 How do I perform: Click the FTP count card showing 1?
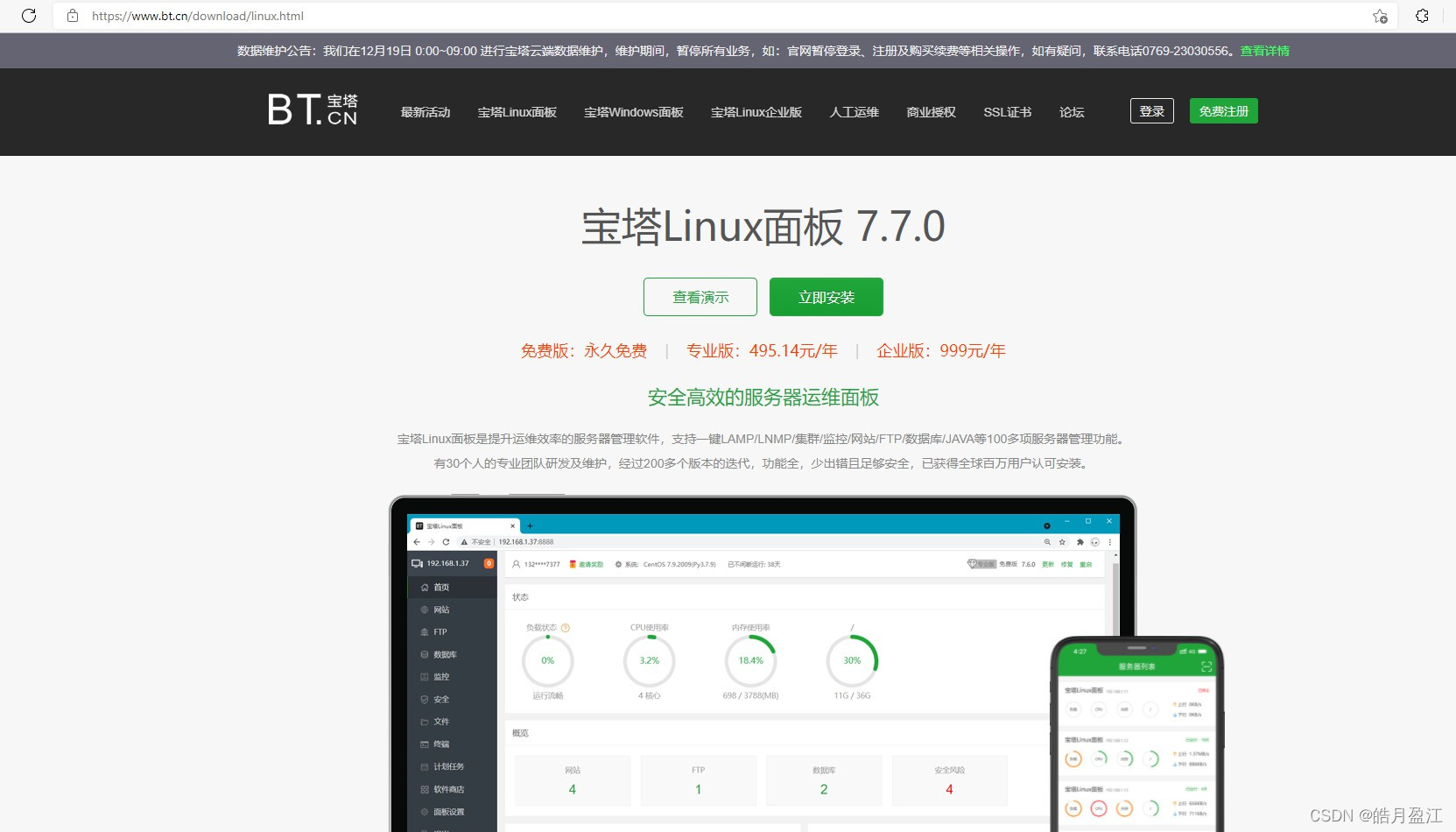tap(699, 780)
